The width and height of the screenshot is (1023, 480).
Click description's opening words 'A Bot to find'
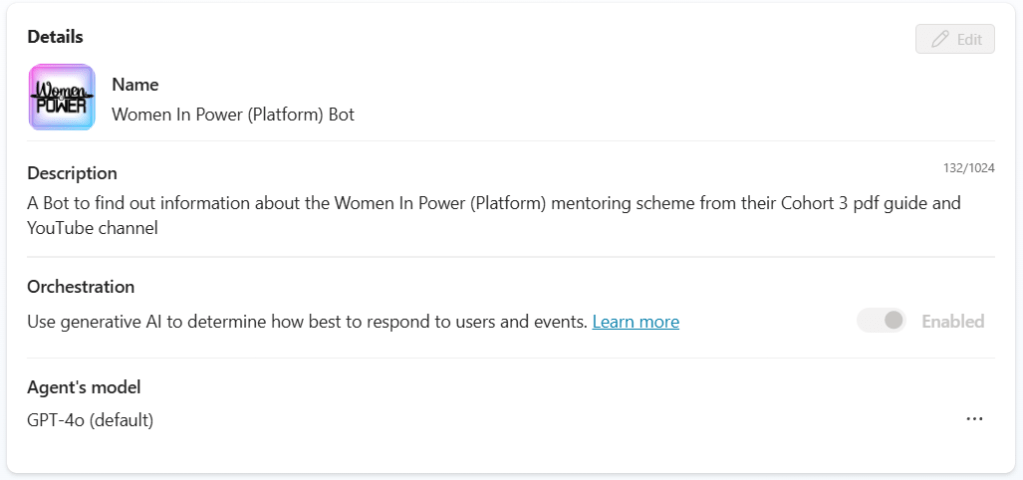click(x=76, y=203)
